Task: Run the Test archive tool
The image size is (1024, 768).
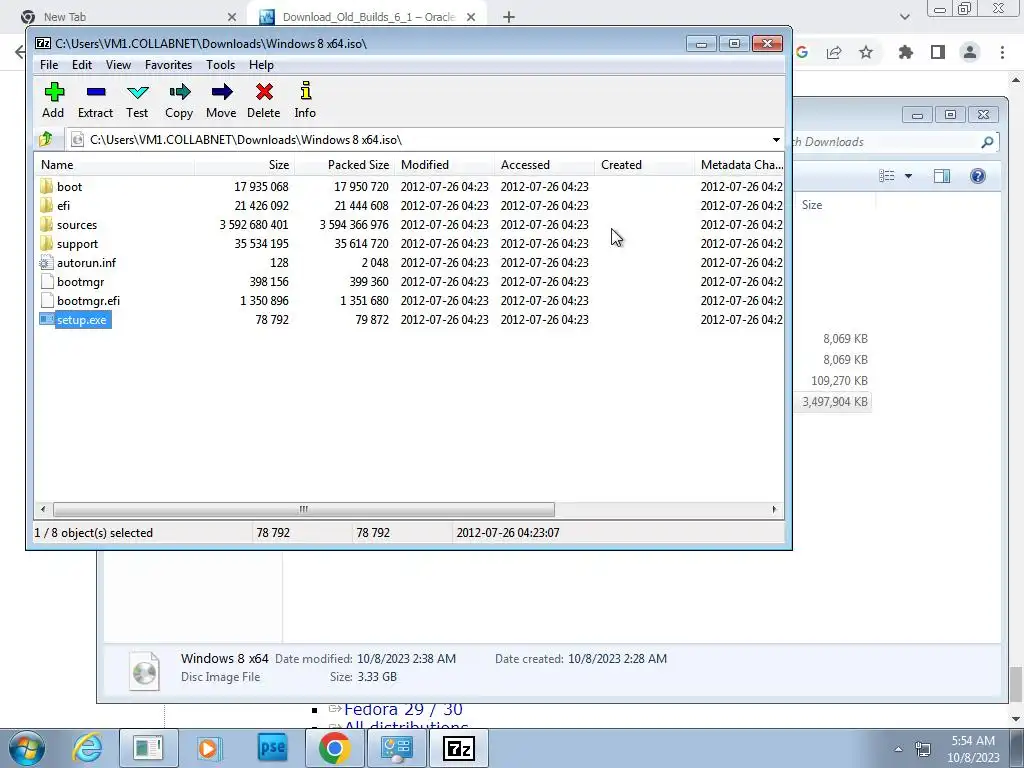Action: coord(137,91)
